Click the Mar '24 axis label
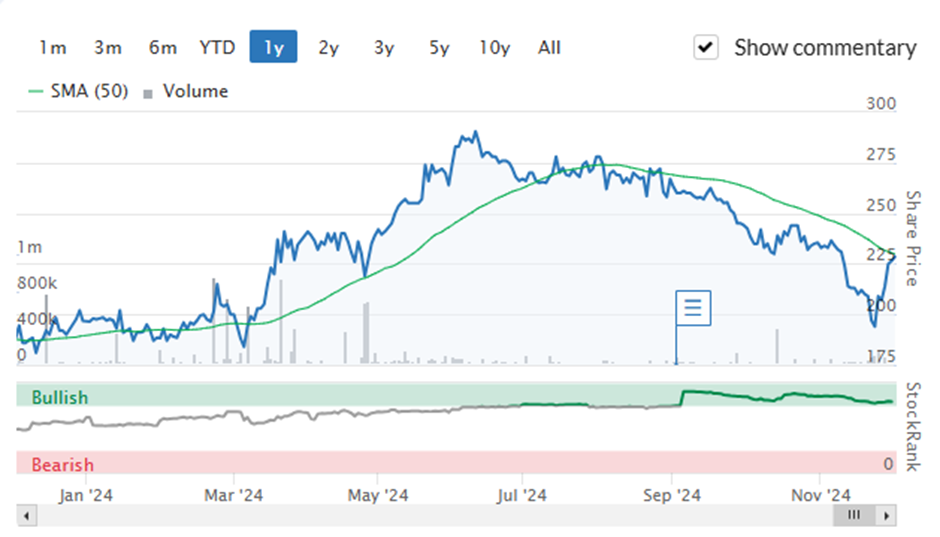 (233, 496)
